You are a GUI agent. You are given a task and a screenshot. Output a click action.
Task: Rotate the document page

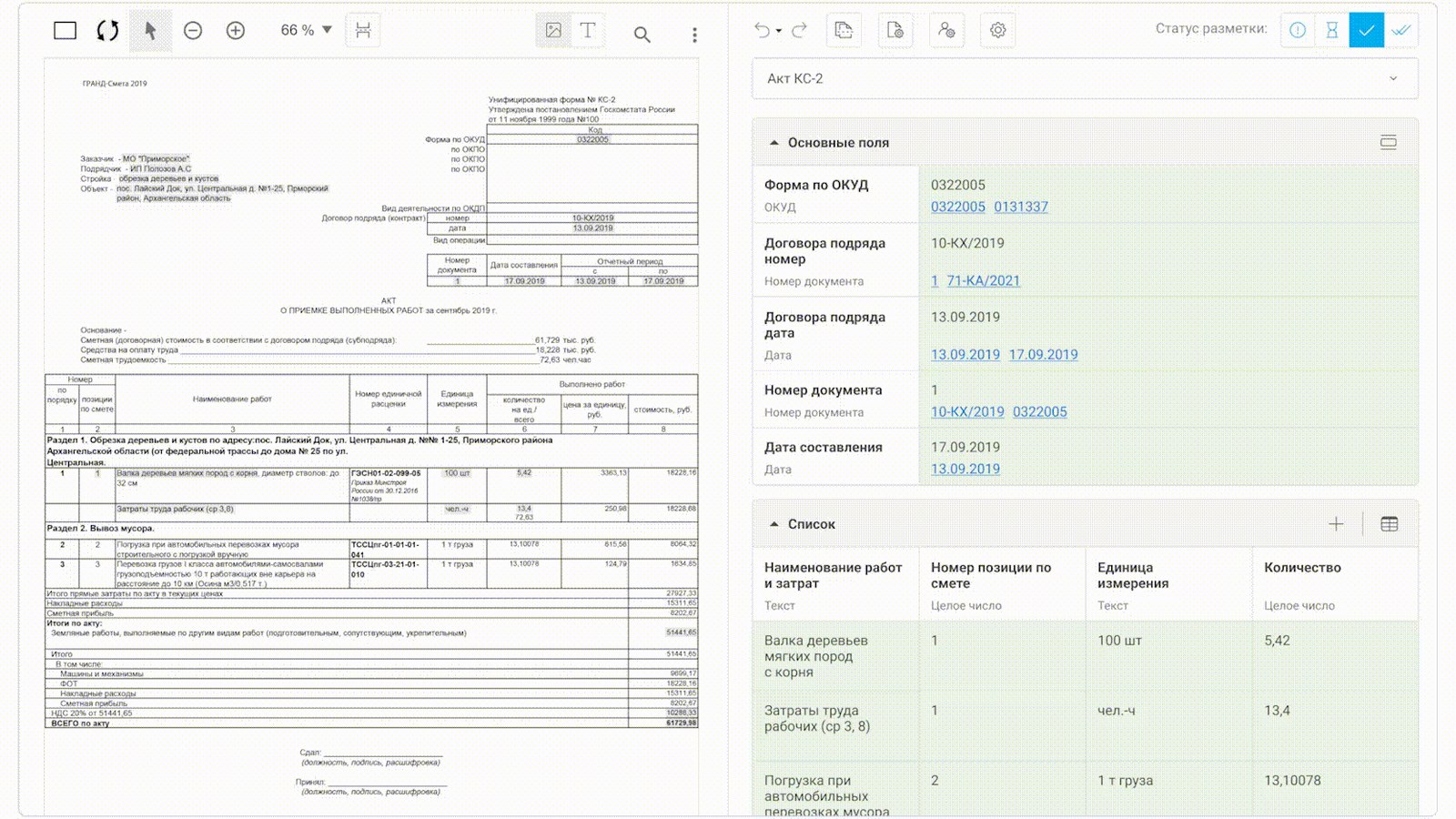point(107,31)
